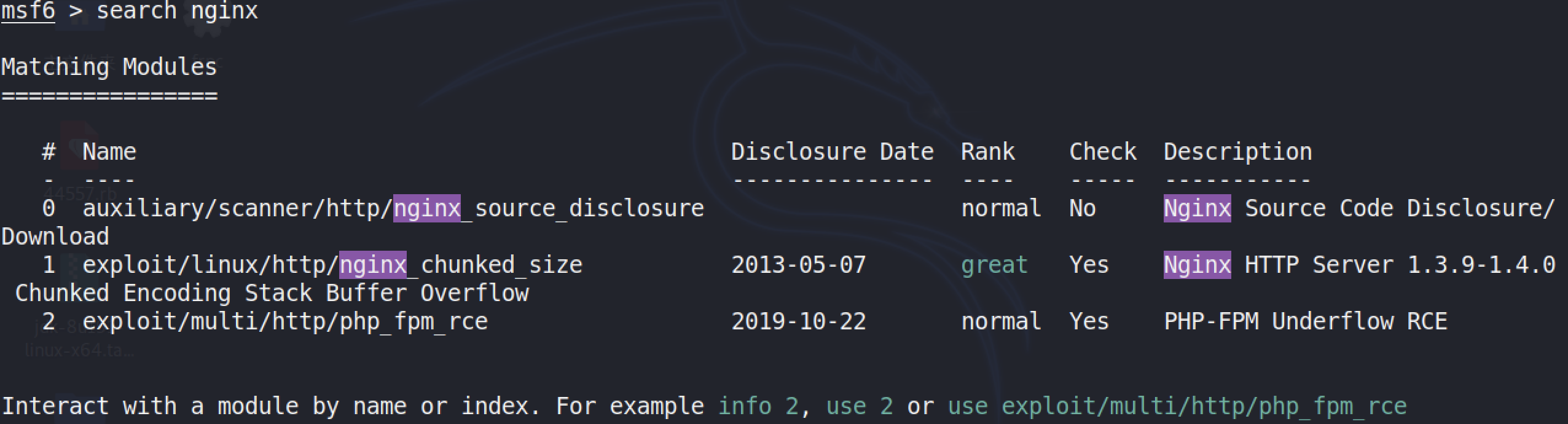Click 'Yes' check value in nginx_chunked_size row
Screen dimensions: 1568x424
1089,265
